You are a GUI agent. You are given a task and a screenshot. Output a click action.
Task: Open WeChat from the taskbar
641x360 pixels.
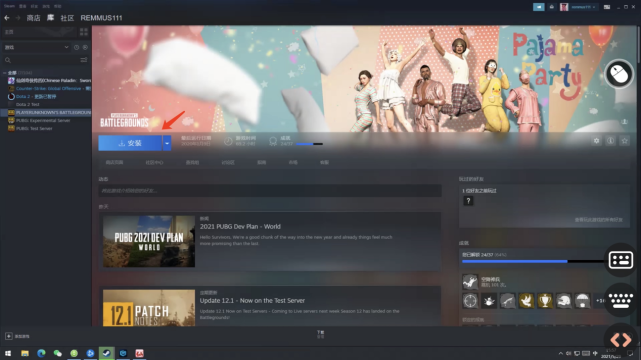click(x=58, y=353)
